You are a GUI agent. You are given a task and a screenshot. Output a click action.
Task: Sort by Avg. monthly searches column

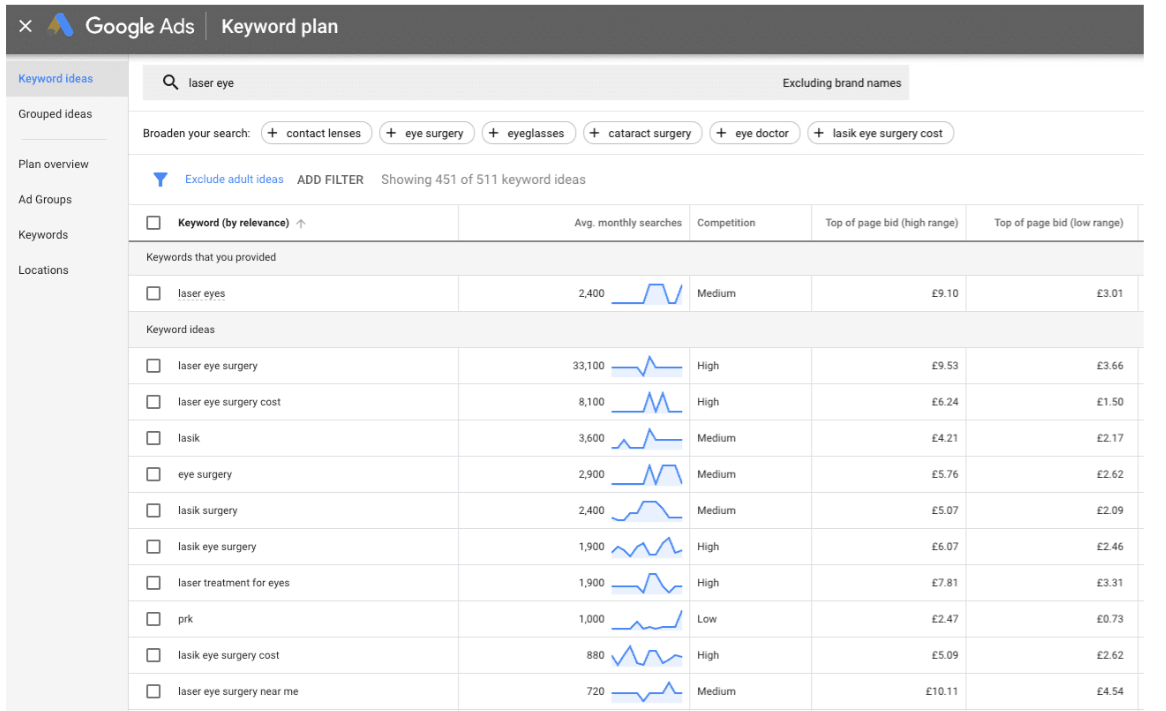click(627, 223)
